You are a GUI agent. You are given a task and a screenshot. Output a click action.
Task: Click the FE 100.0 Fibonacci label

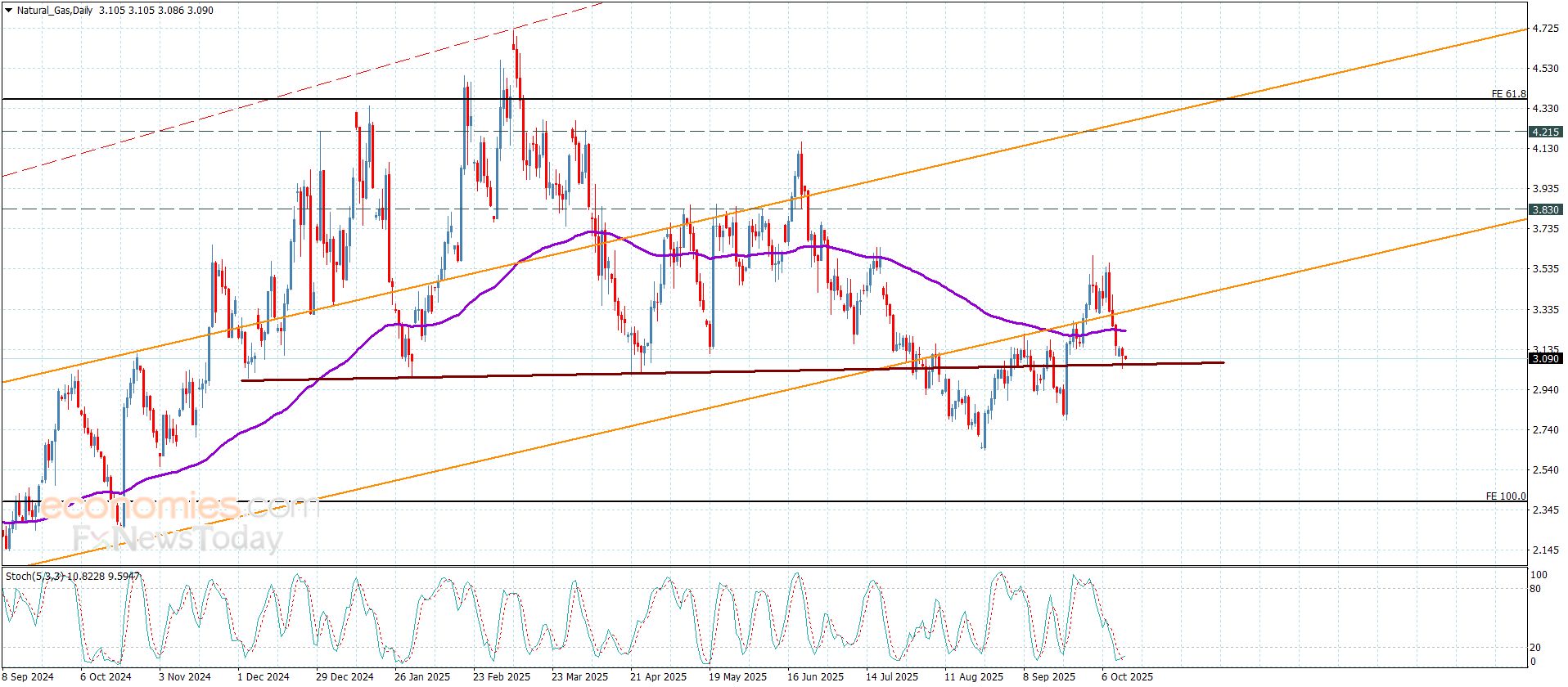pyautogui.click(x=1506, y=496)
